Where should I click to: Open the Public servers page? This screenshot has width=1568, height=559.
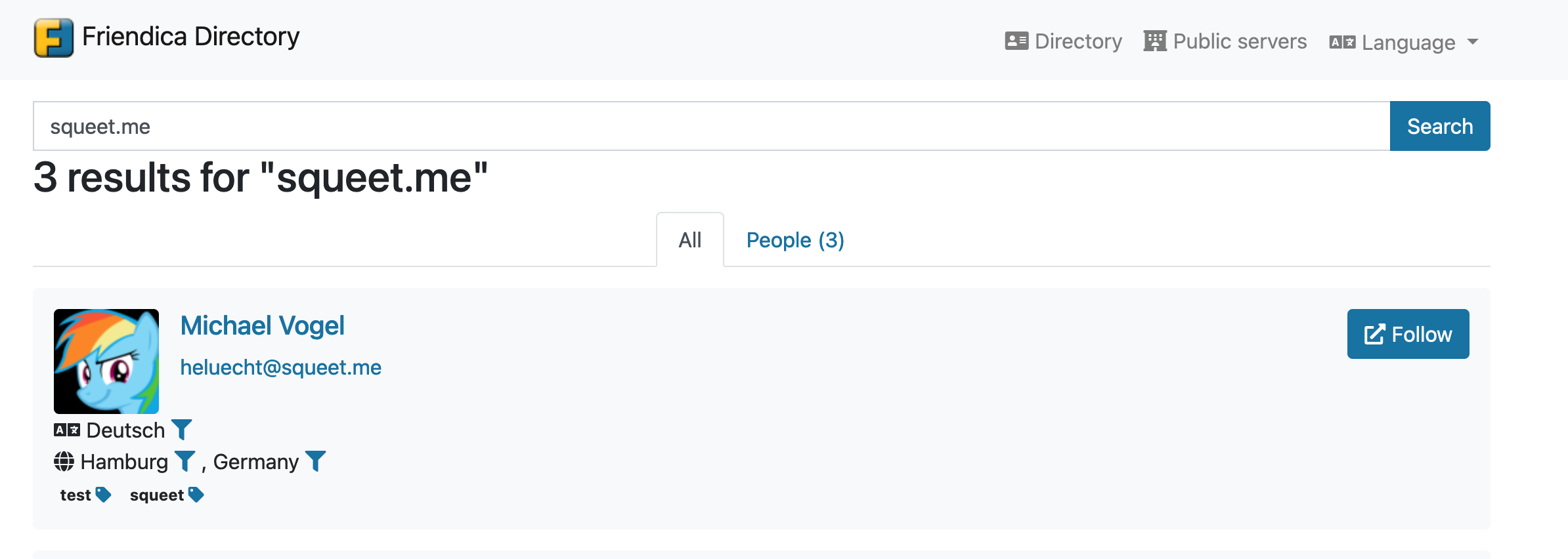[1240, 41]
